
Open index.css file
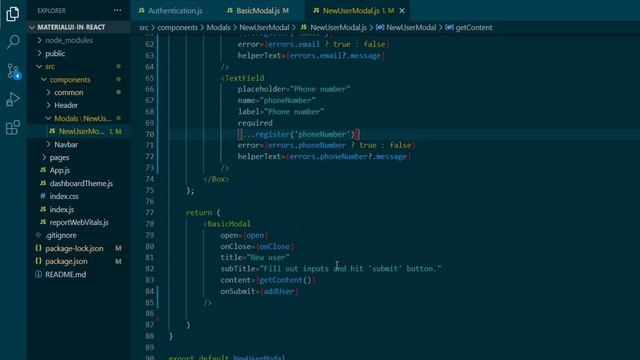(x=64, y=196)
